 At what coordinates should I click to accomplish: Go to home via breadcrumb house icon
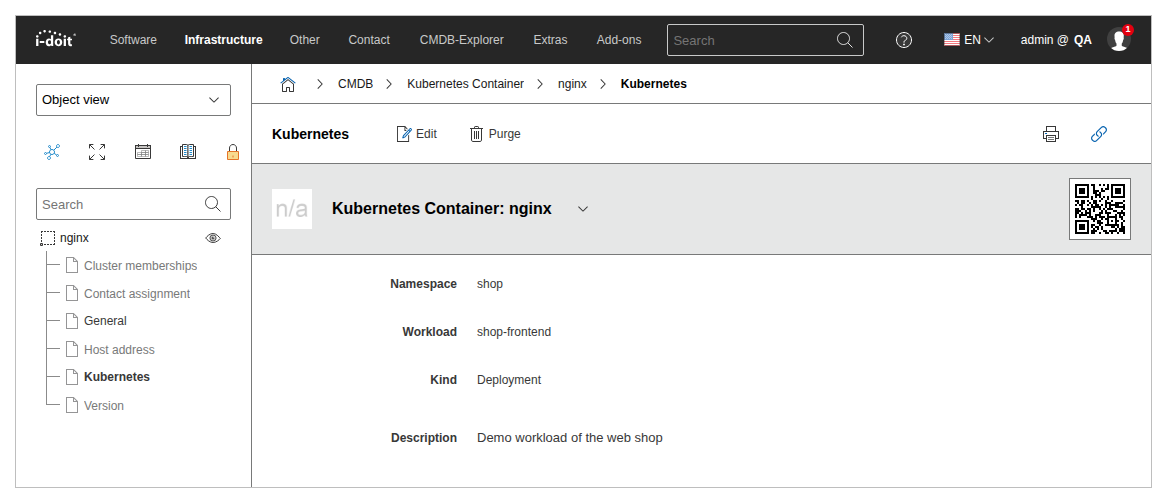click(288, 84)
